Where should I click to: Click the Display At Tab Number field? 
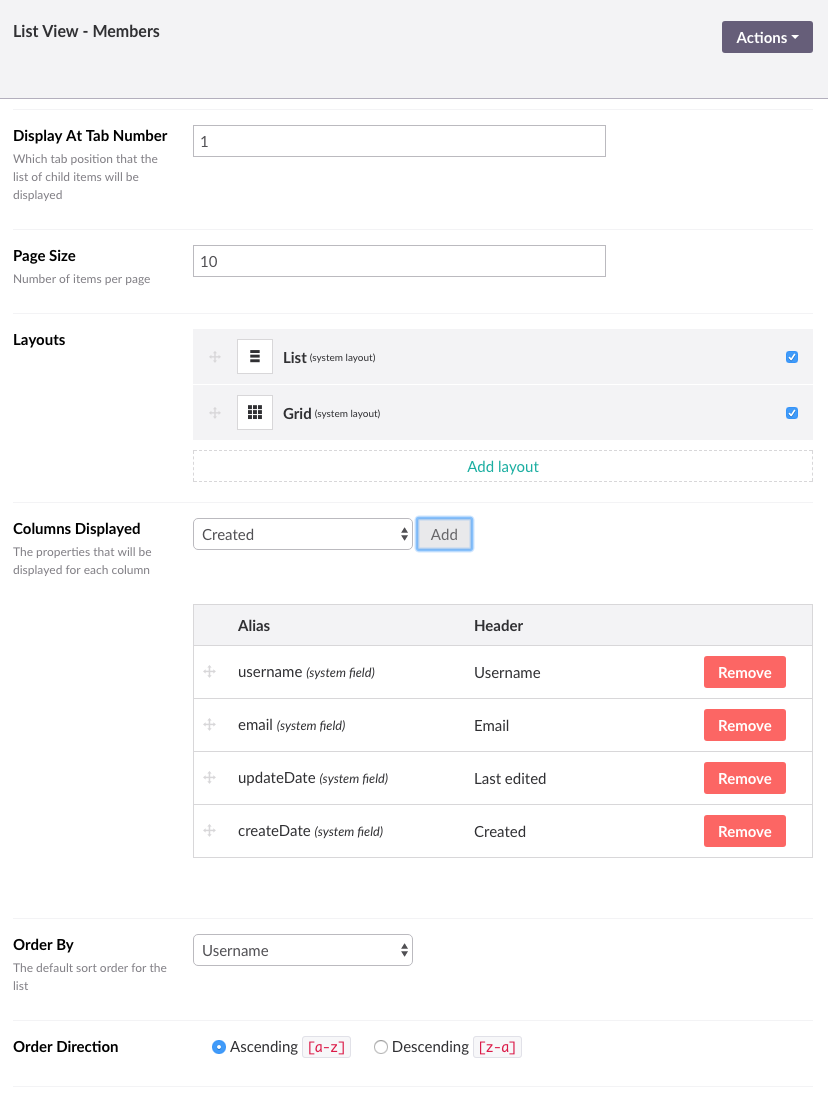399,141
